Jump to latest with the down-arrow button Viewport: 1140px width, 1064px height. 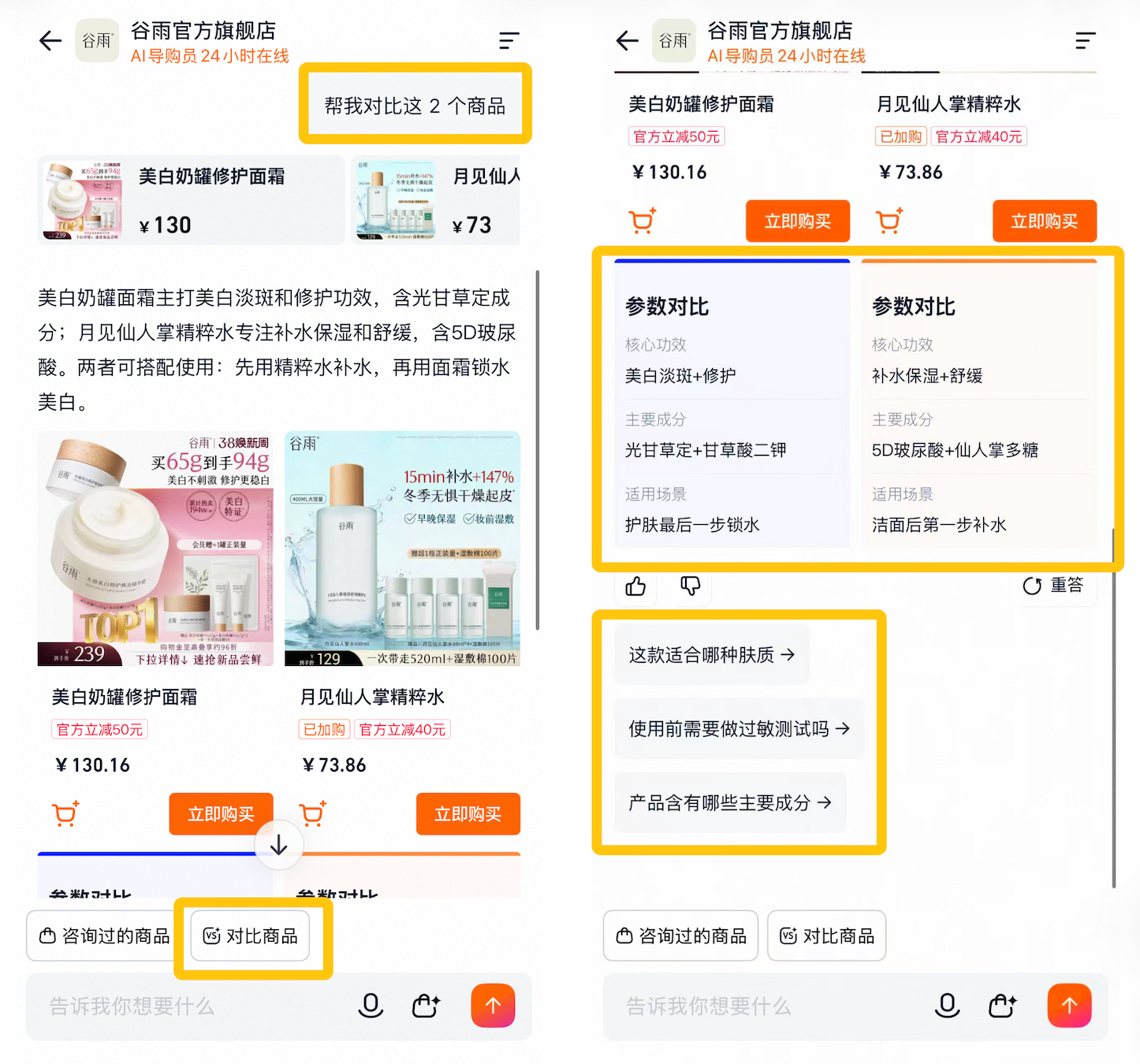[279, 845]
